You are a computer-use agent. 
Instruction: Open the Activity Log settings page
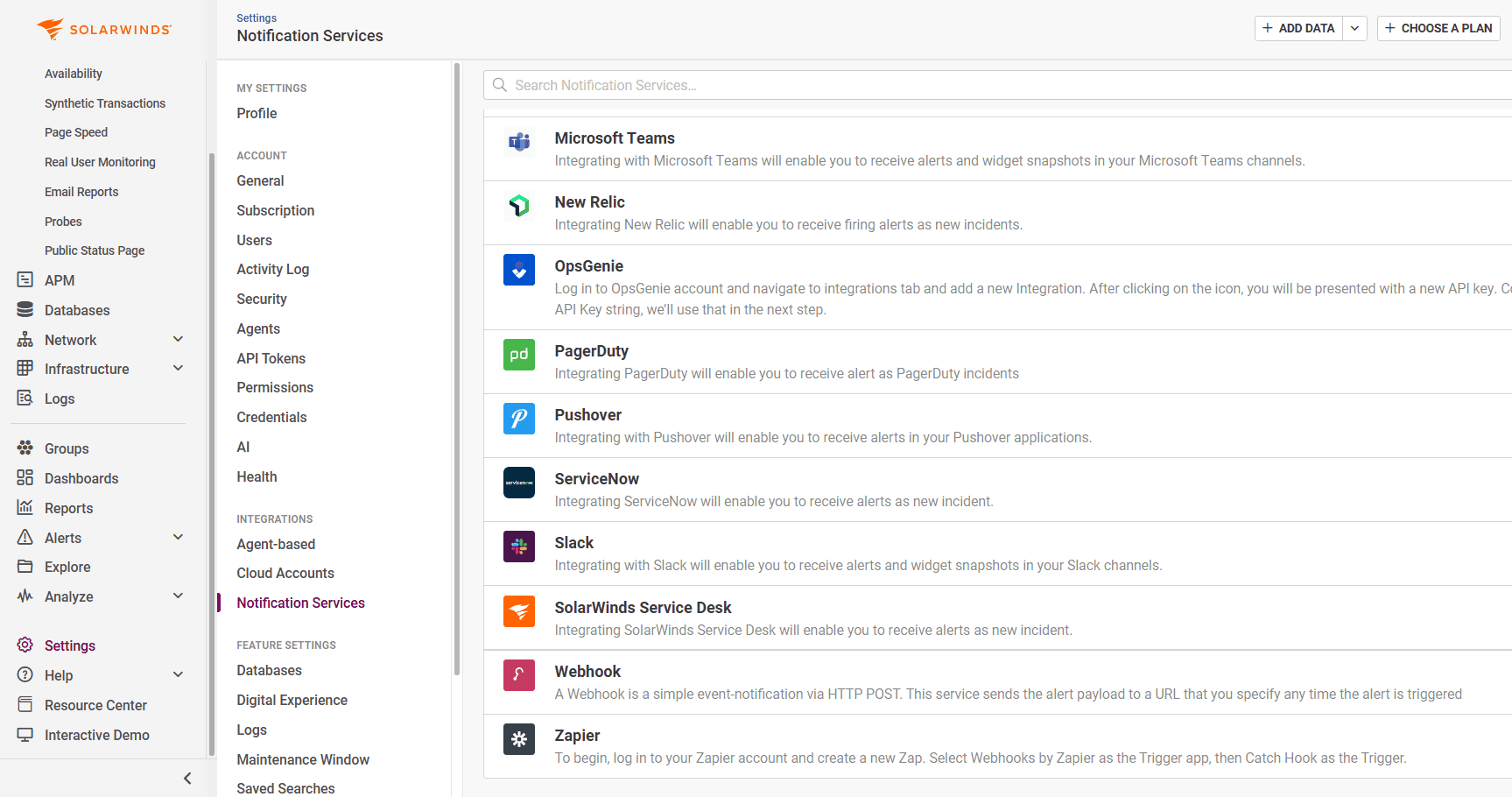coord(272,269)
